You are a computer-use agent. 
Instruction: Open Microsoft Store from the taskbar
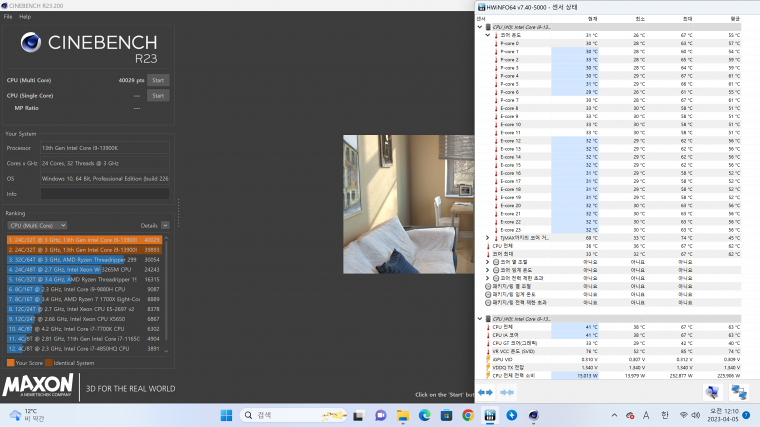tap(446, 415)
